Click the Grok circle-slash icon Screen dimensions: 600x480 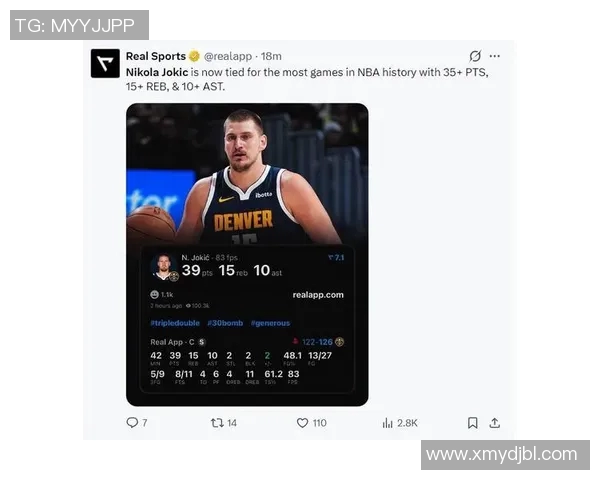475,56
